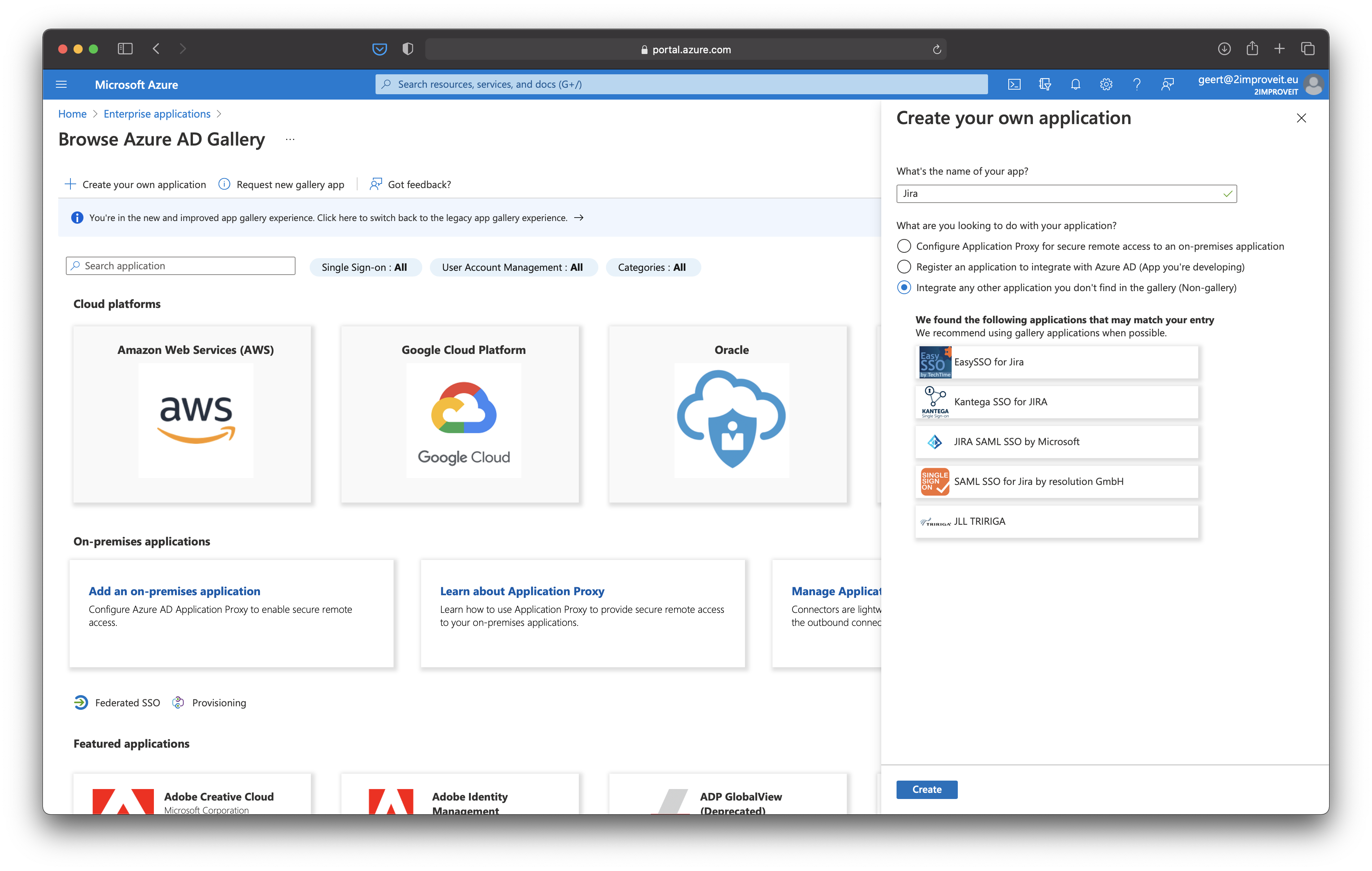The height and width of the screenshot is (871, 1372).
Task: Toggle the Safari sidebar button
Action: [125, 49]
